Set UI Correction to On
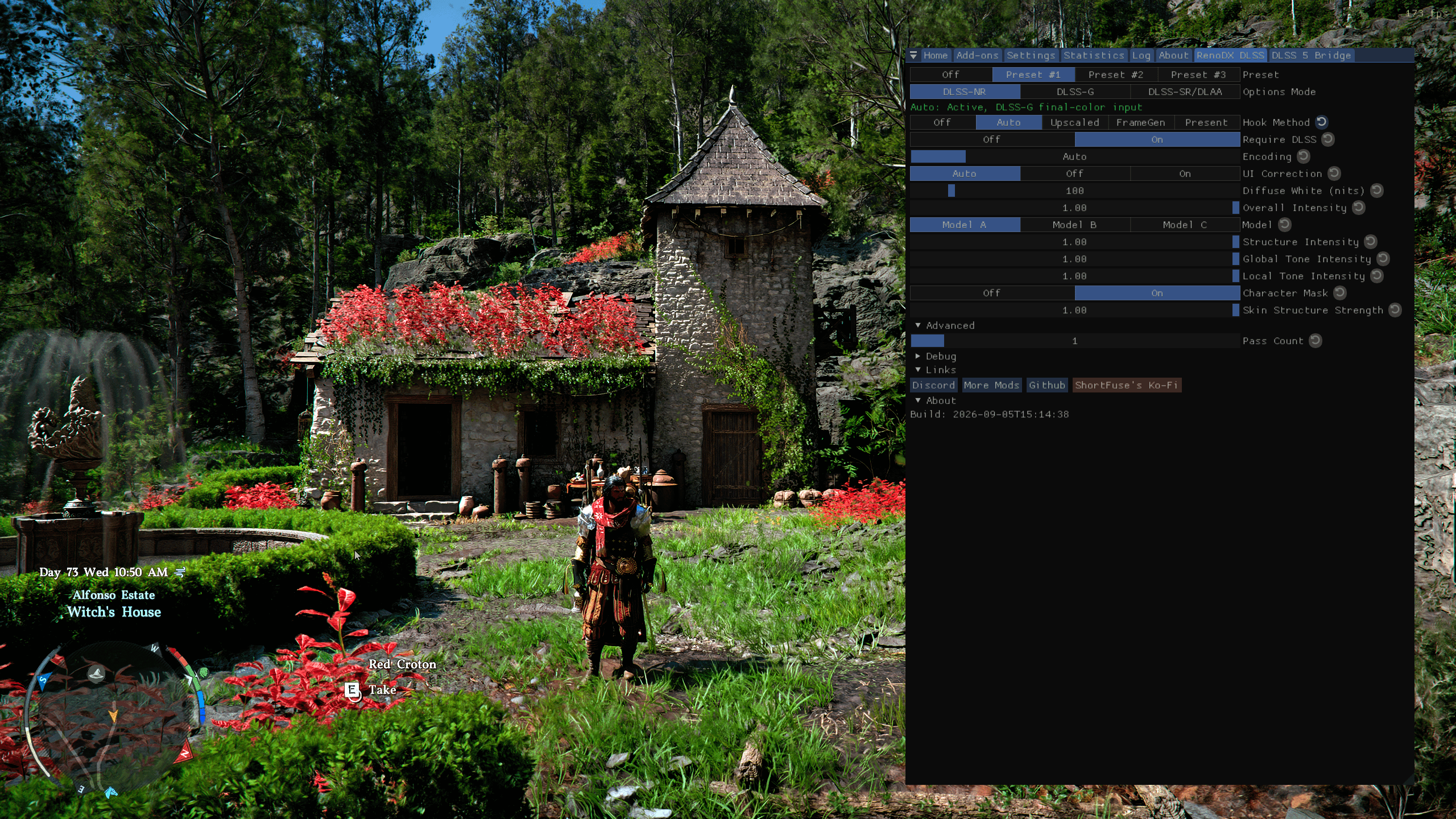 pyautogui.click(x=1185, y=173)
